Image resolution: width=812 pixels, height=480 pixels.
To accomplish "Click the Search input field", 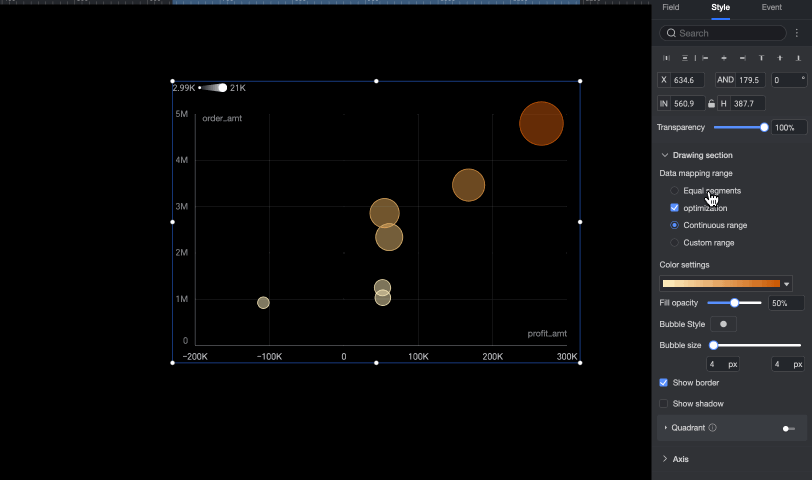I will click(723, 33).
